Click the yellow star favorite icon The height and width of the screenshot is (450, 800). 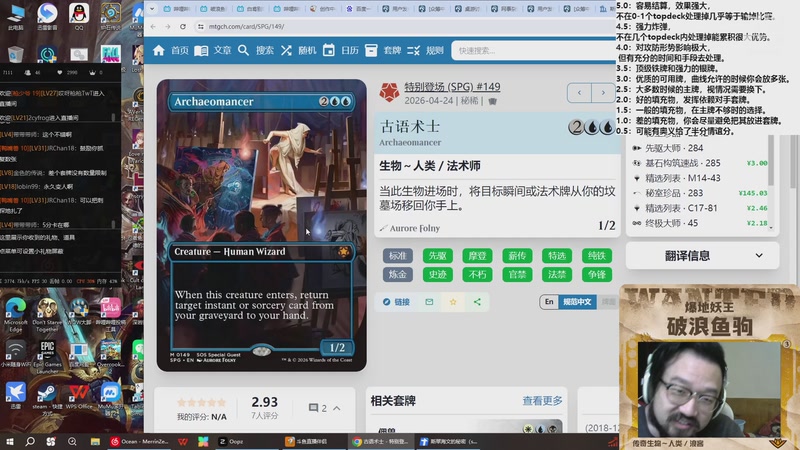(x=453, y=302)
